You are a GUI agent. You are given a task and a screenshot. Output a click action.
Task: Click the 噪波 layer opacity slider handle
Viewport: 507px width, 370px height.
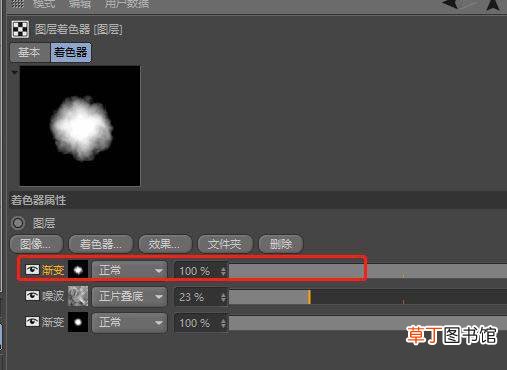pyautogui.click(x=309, y=297)
